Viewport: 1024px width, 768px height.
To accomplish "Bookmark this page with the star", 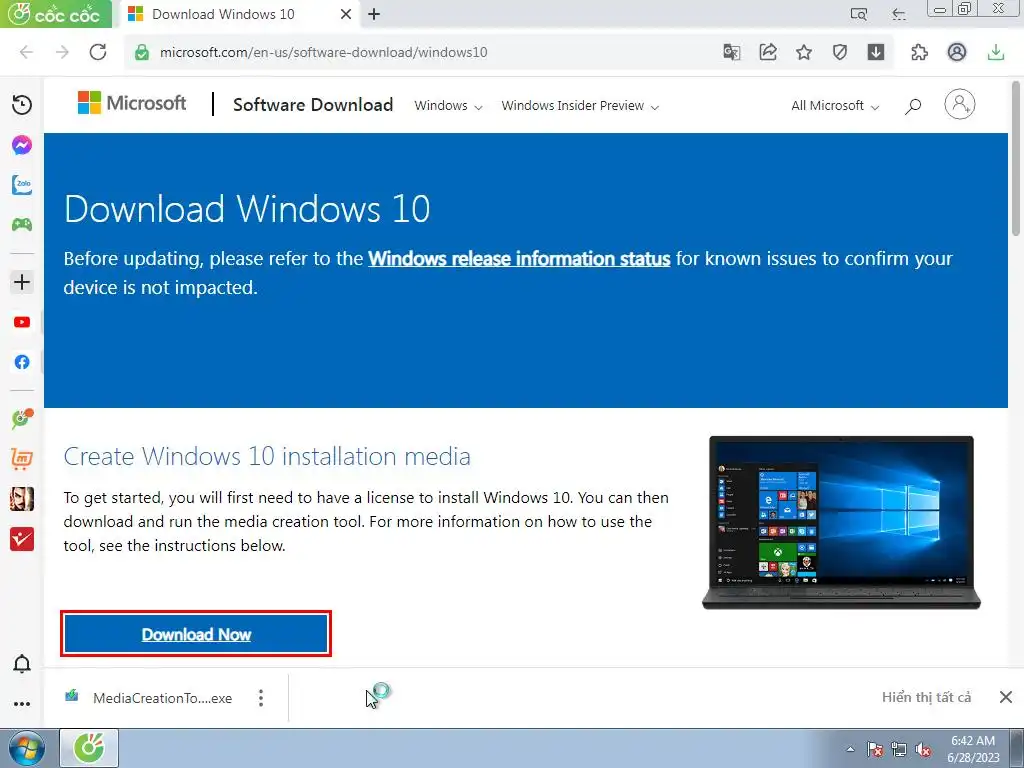I will point(804,52).
